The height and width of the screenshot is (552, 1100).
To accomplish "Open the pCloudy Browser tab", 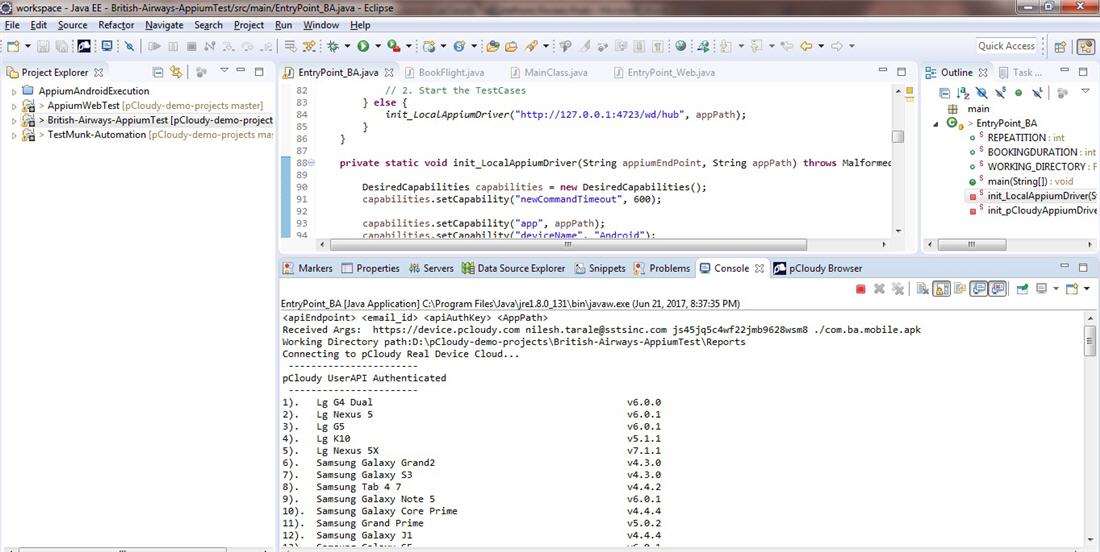I will 824,268.
